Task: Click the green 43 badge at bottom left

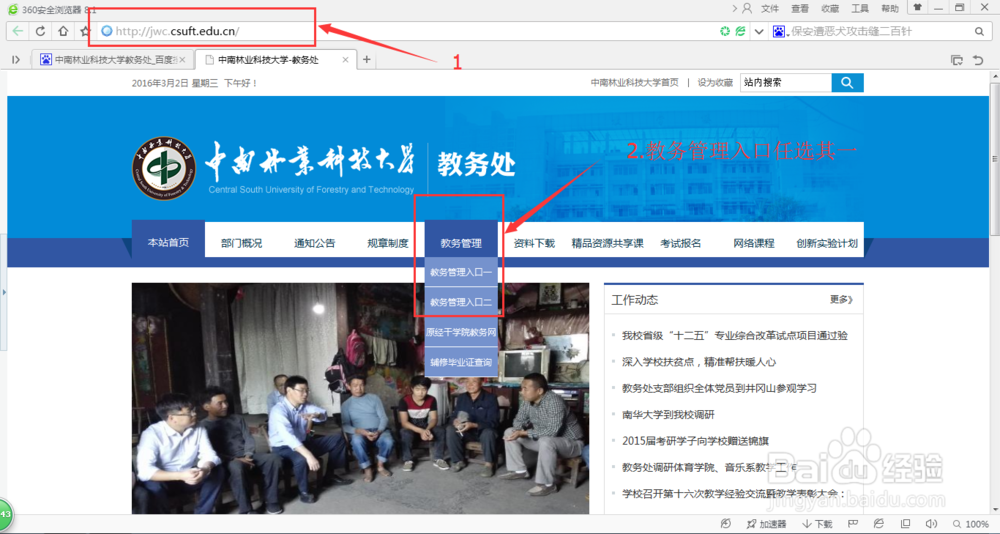Action: [5, 514]
